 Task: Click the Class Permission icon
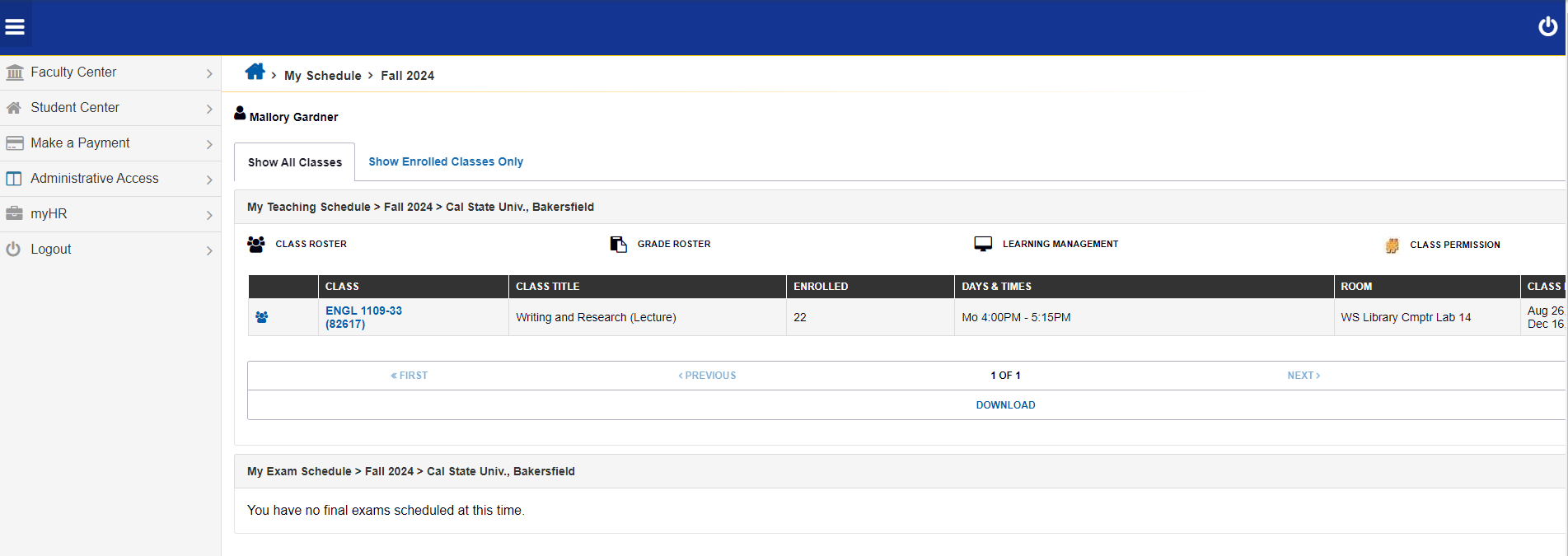pyautogui.click(x=1392, y=245)
